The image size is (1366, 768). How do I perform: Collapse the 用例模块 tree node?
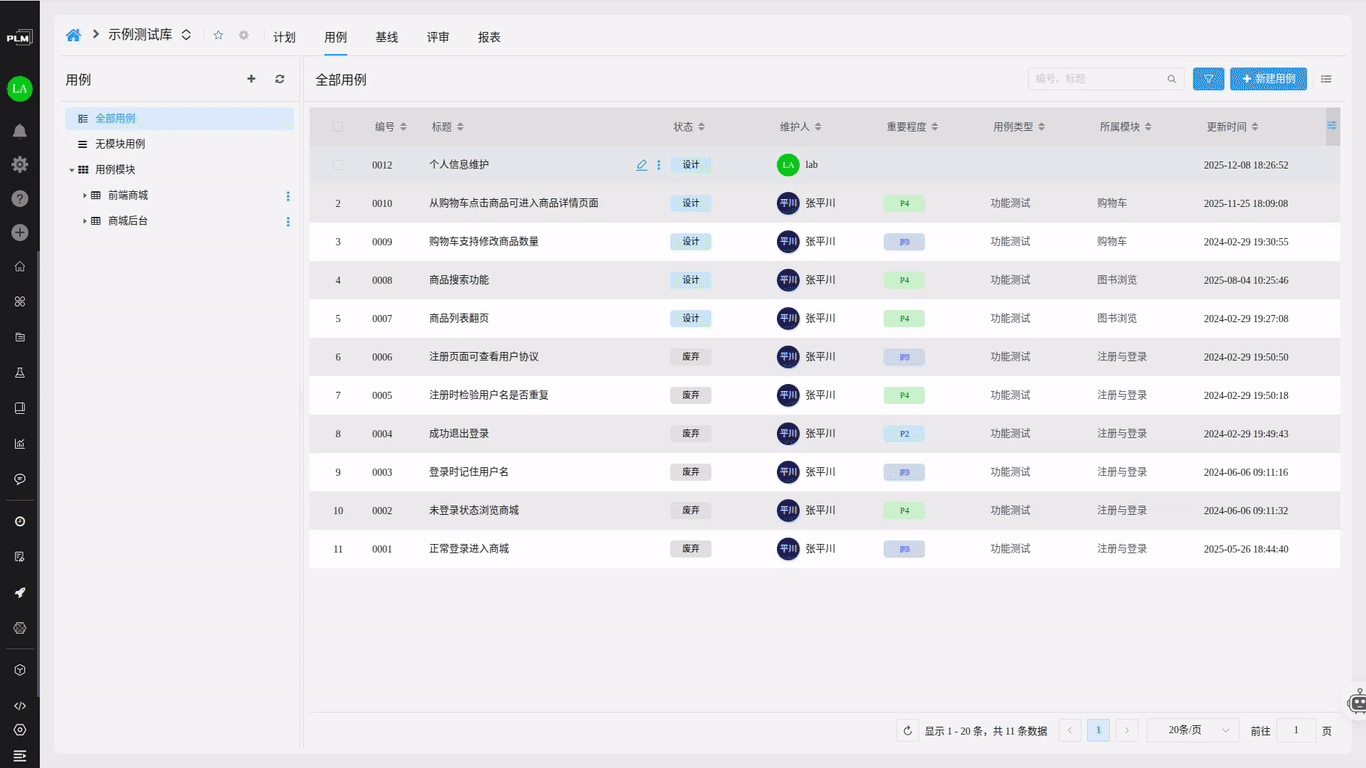coord(72,169)
